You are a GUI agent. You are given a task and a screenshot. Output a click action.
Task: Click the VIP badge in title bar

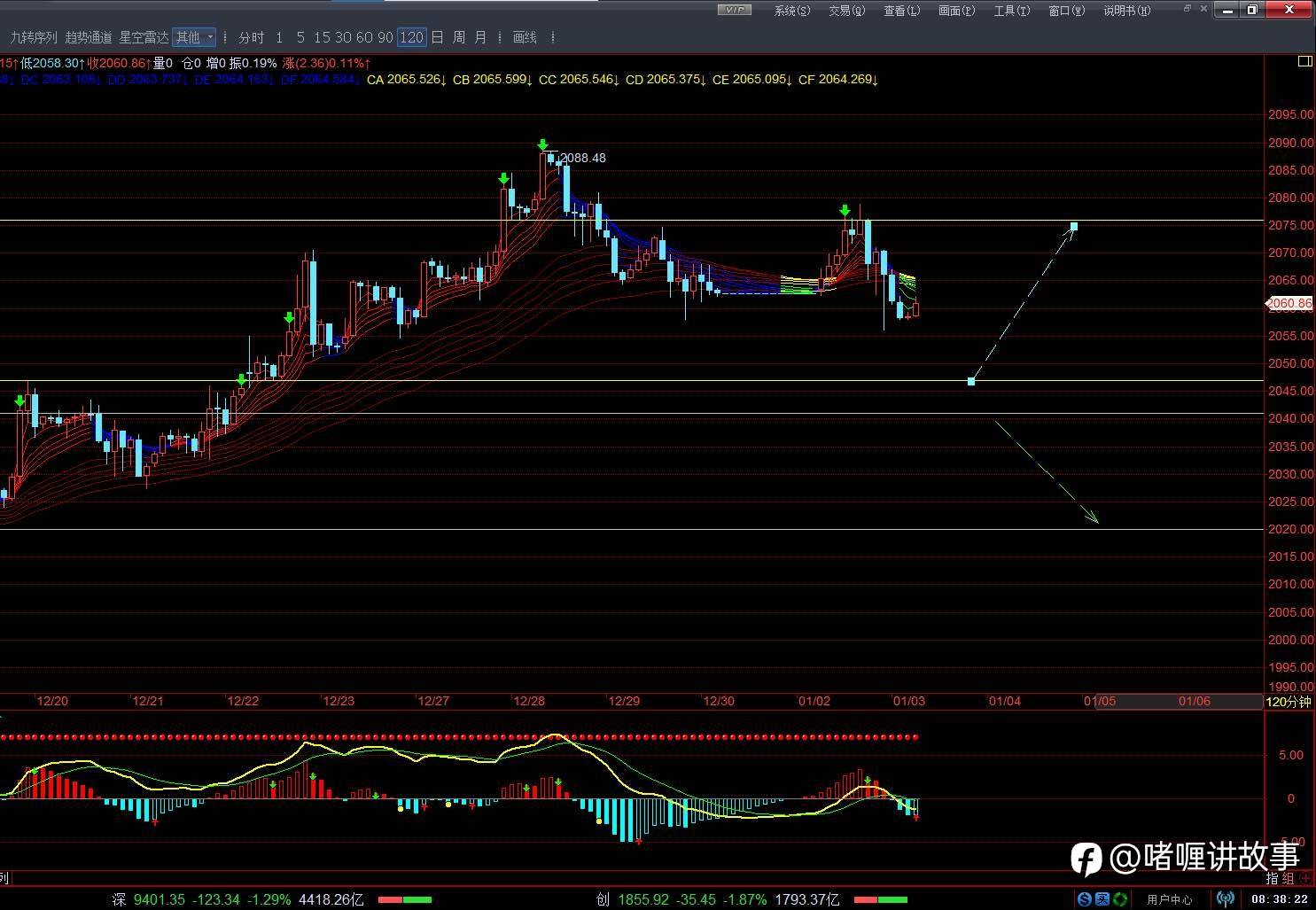(734, 10)
